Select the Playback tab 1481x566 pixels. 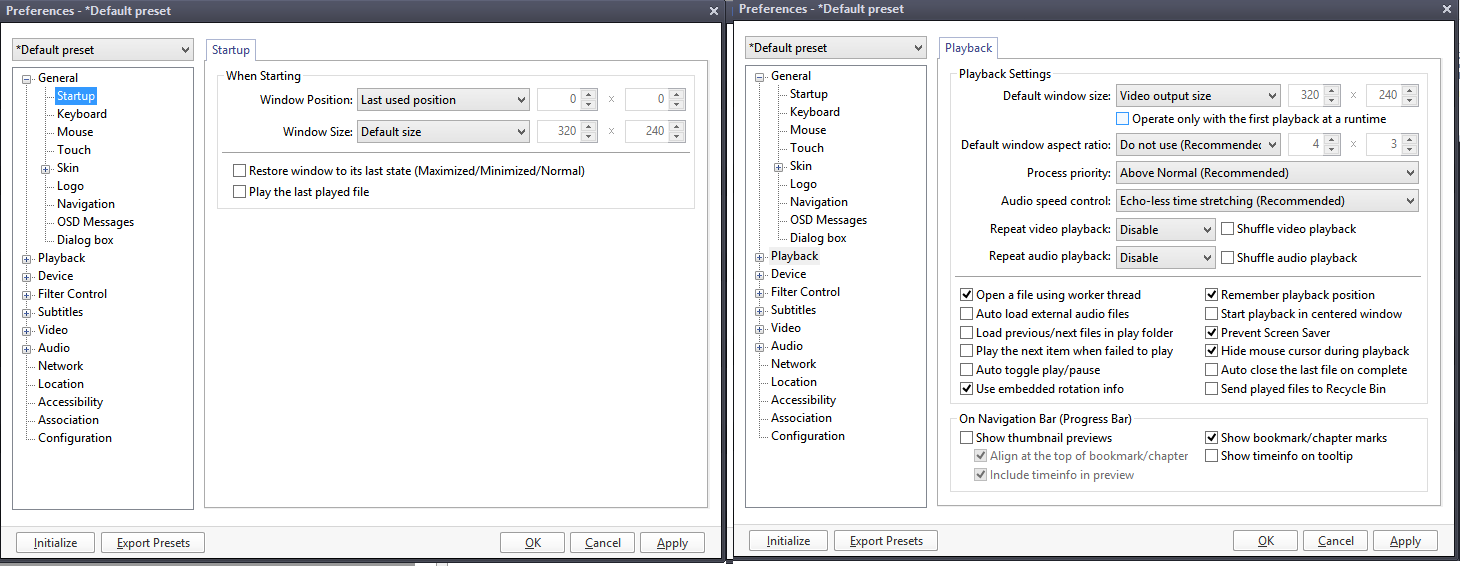click(968, 48)
